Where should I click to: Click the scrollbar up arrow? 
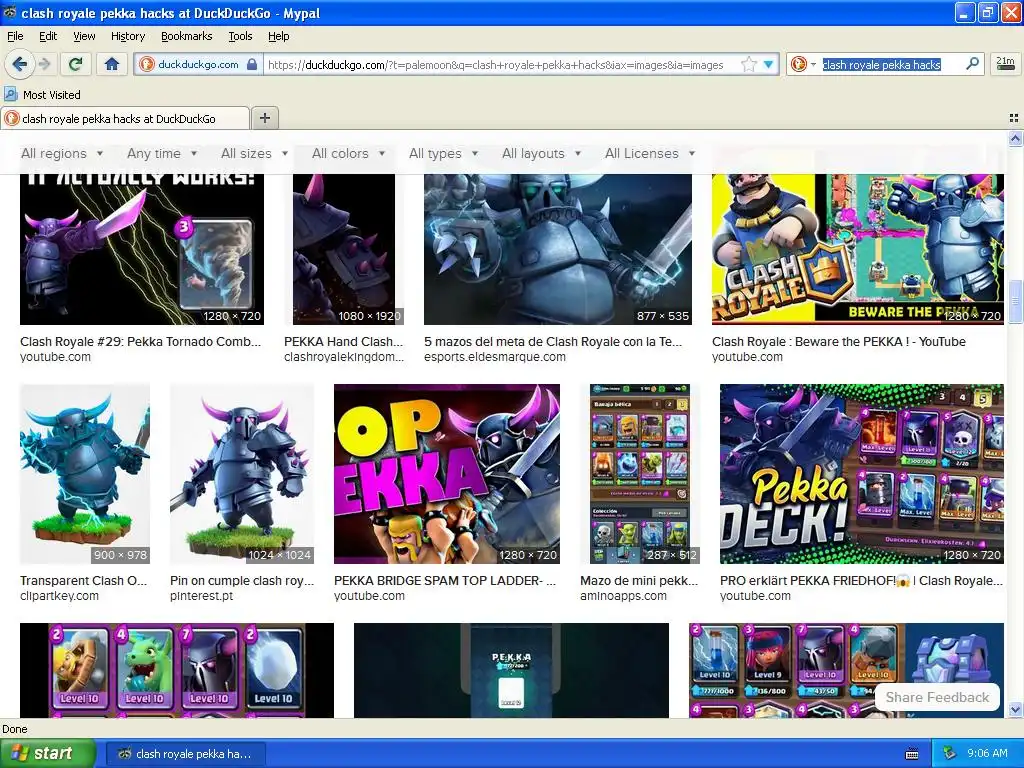tap(1015, 138)
